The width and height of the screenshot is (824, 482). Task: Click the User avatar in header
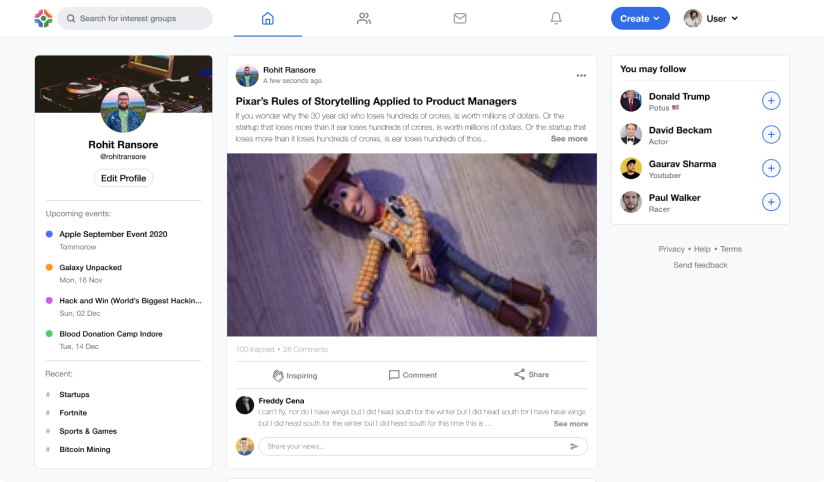[693, 18]
